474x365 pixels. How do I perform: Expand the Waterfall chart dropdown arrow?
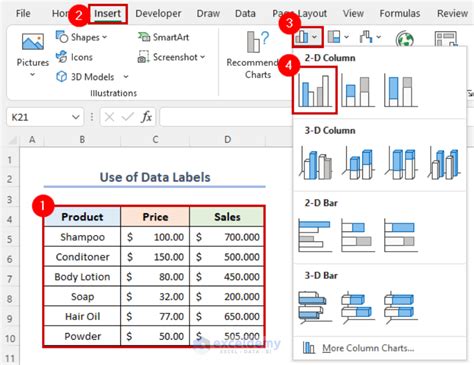(378, 37)
